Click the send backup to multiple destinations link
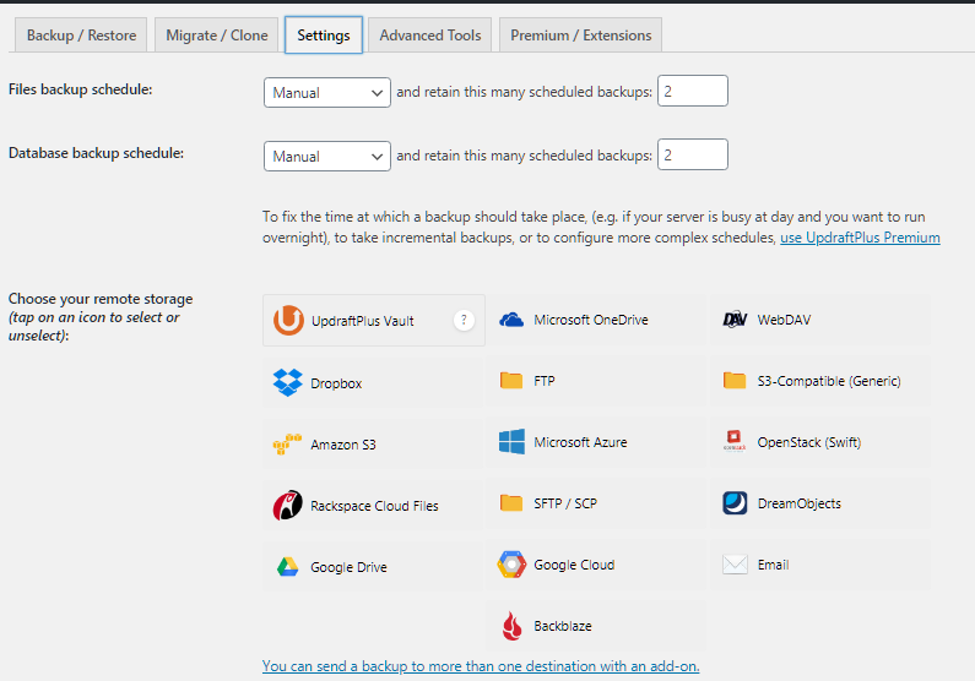The width and height of the screenshot is (975, 681). (480, 666)
